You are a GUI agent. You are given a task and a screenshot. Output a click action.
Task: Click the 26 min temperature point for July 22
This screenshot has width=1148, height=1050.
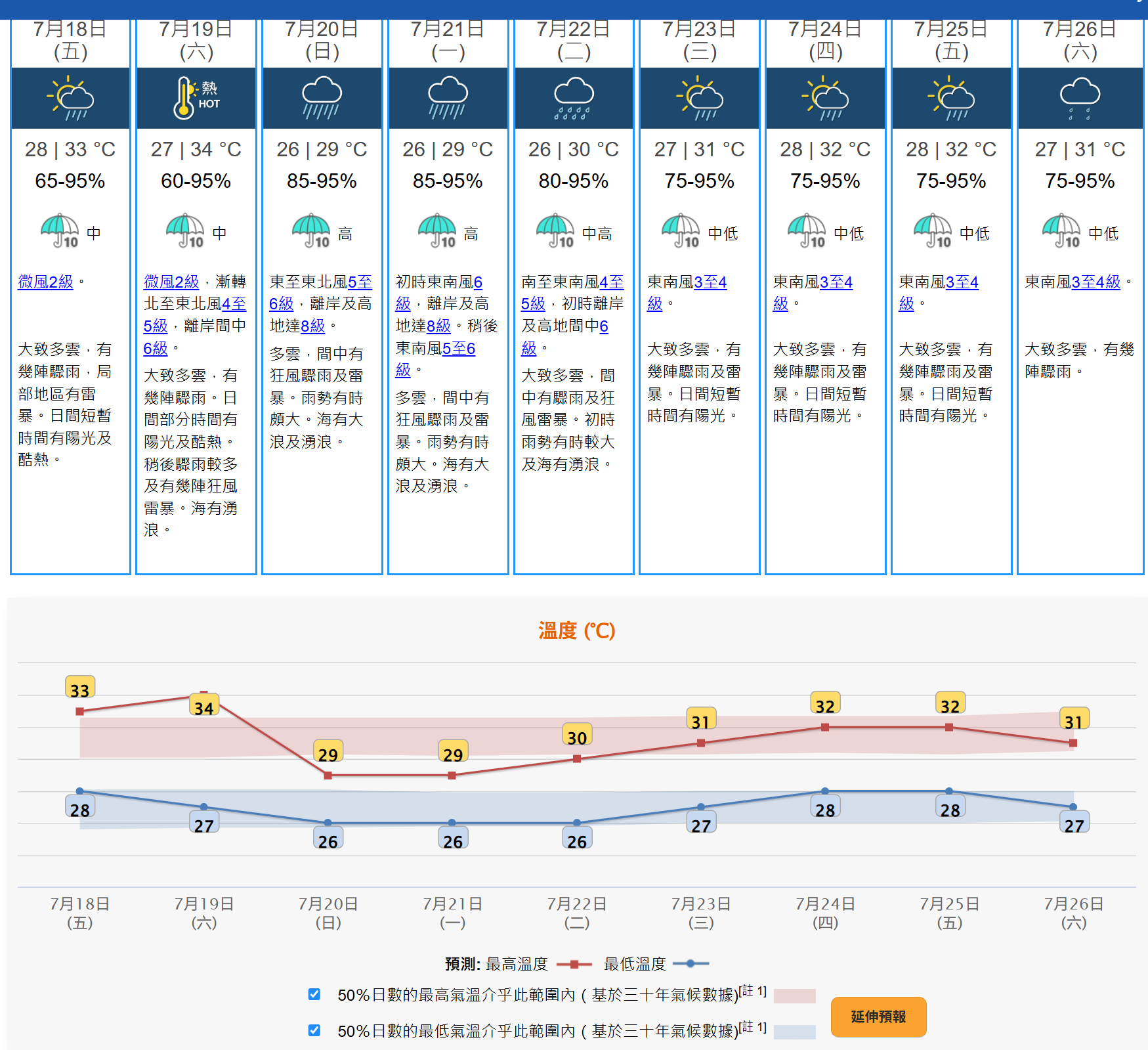pyautogui.click(x=577, y=823)
